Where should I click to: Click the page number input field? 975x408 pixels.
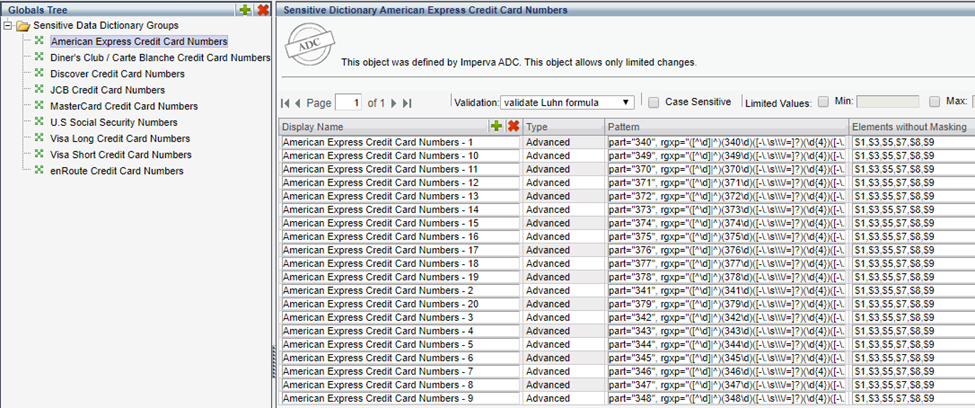(348, 103)
